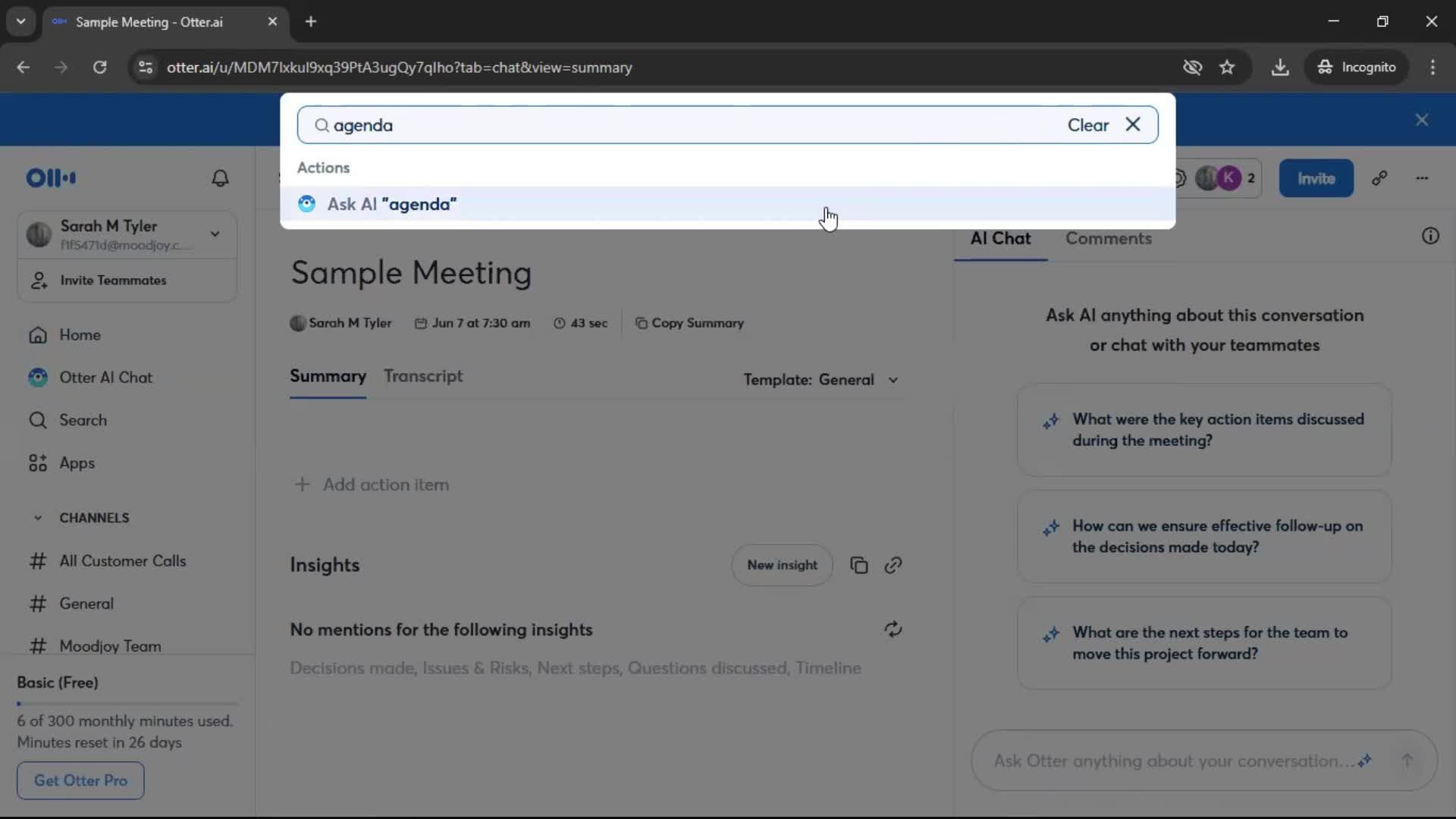
Task: Reload the page
Action: [100, 67]
